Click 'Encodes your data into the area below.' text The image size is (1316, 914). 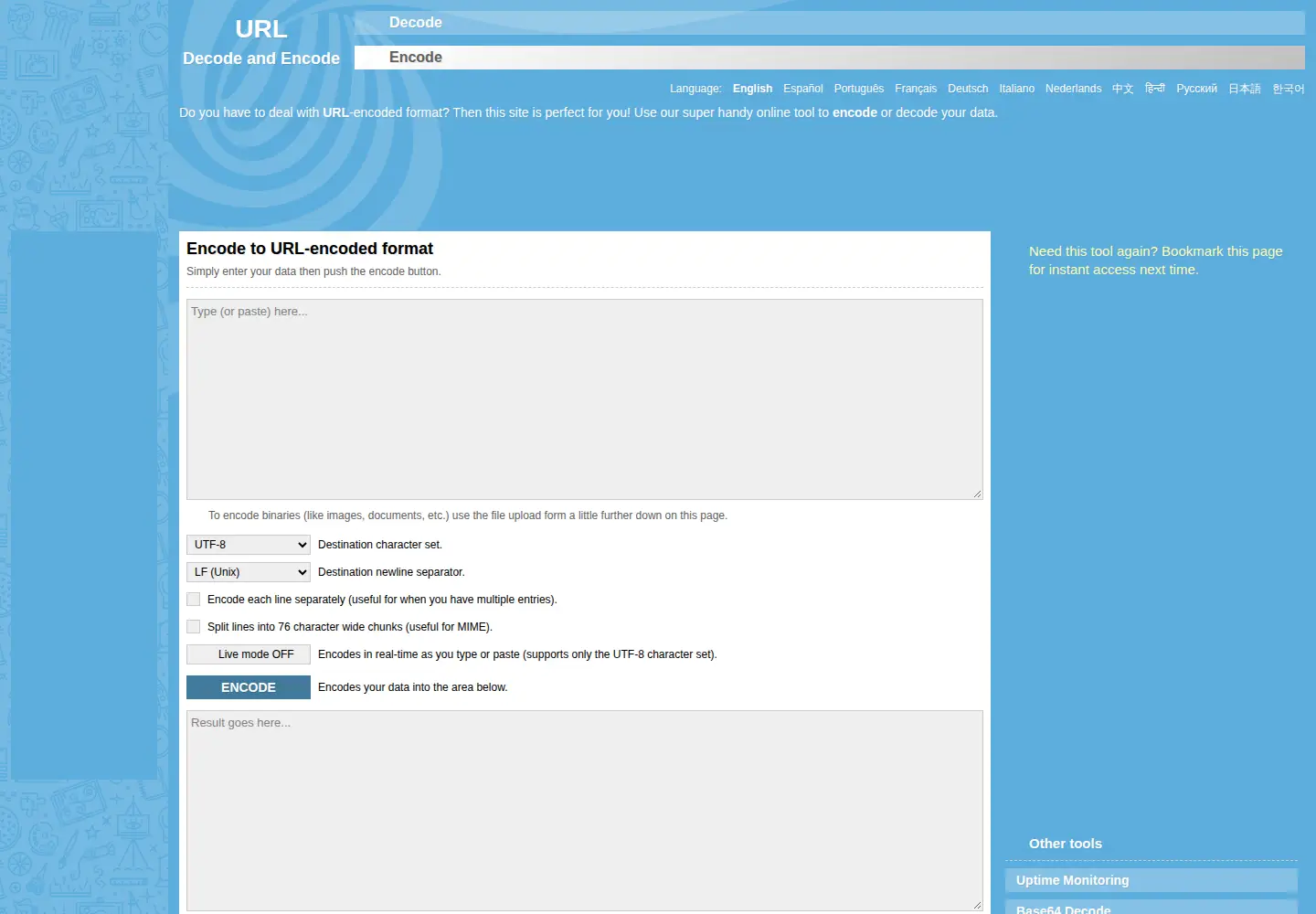413,687
